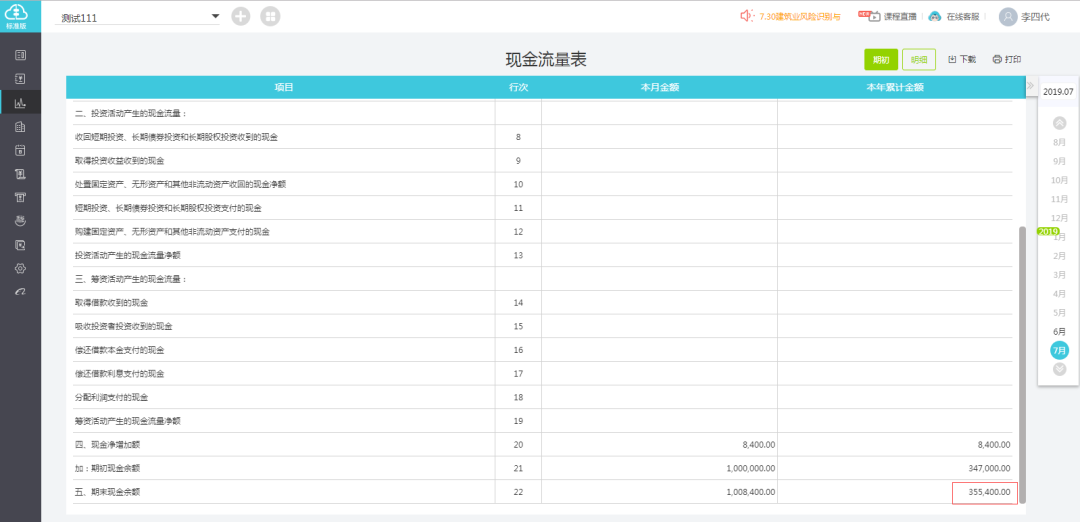Screen dimensions: 1080x522
Task: Open the 测试111 company dropdown
Action: [215, 17]
